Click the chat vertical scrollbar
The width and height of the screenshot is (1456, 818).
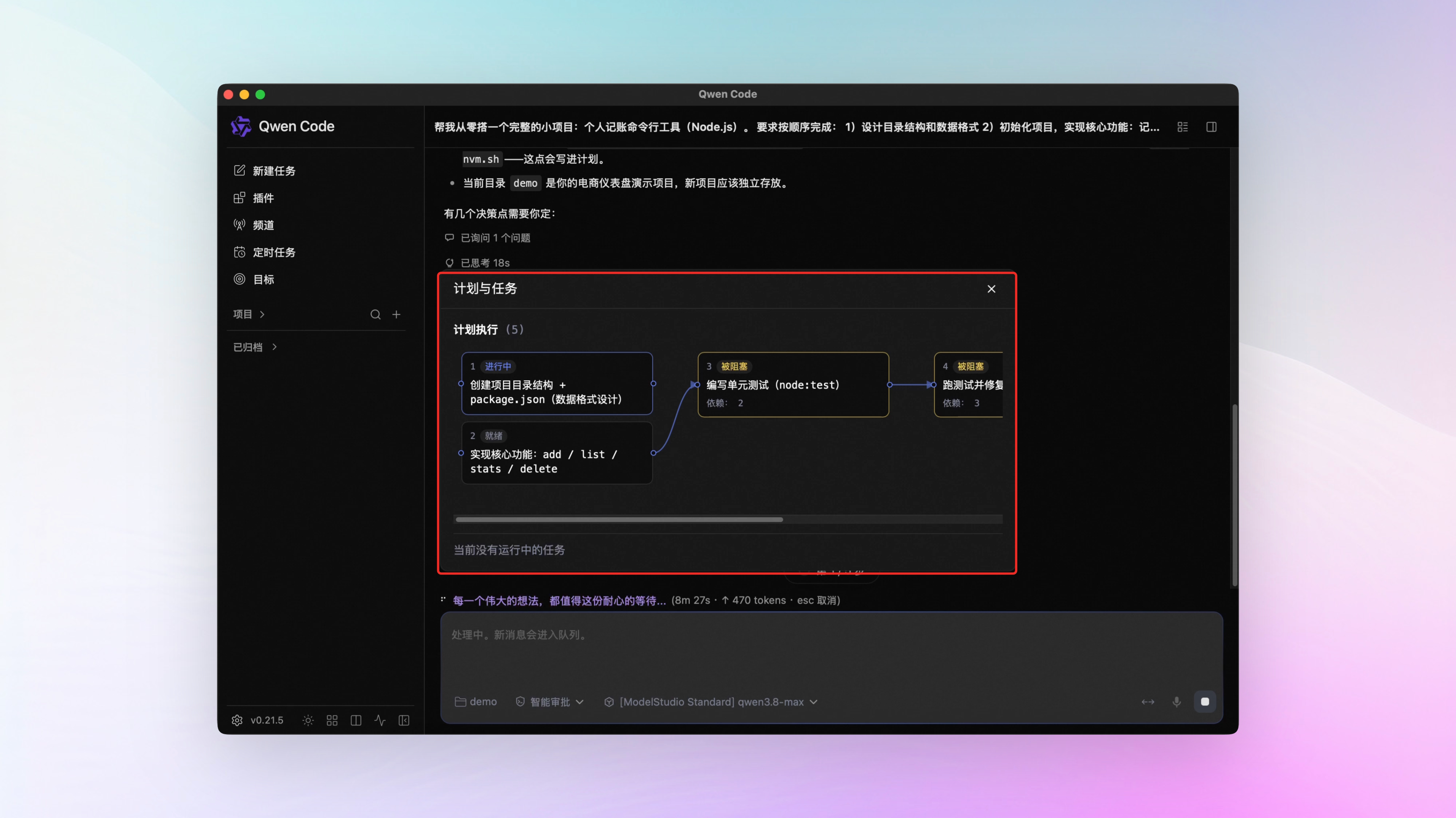coord(1234,495)
